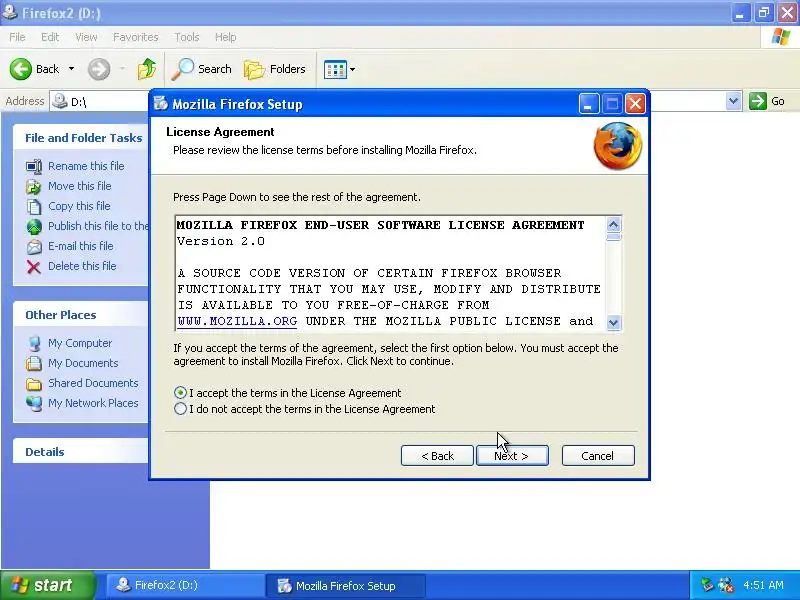Click the Copy this file icon
Screen dimensions: 800x600
pyautogui.click(x=34, y=206)
